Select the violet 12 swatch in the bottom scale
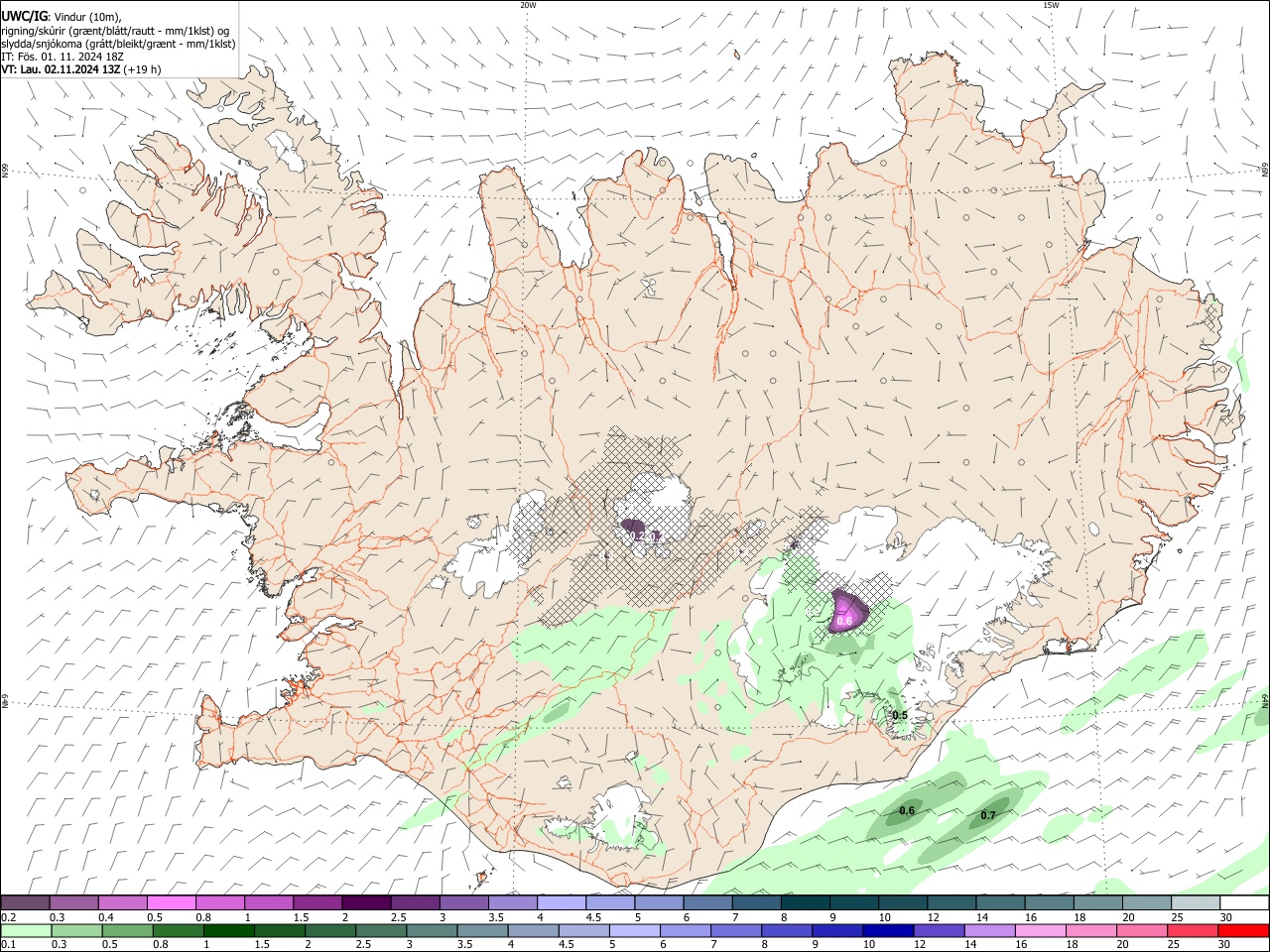Screen dimensions: 1270x952 939,931
